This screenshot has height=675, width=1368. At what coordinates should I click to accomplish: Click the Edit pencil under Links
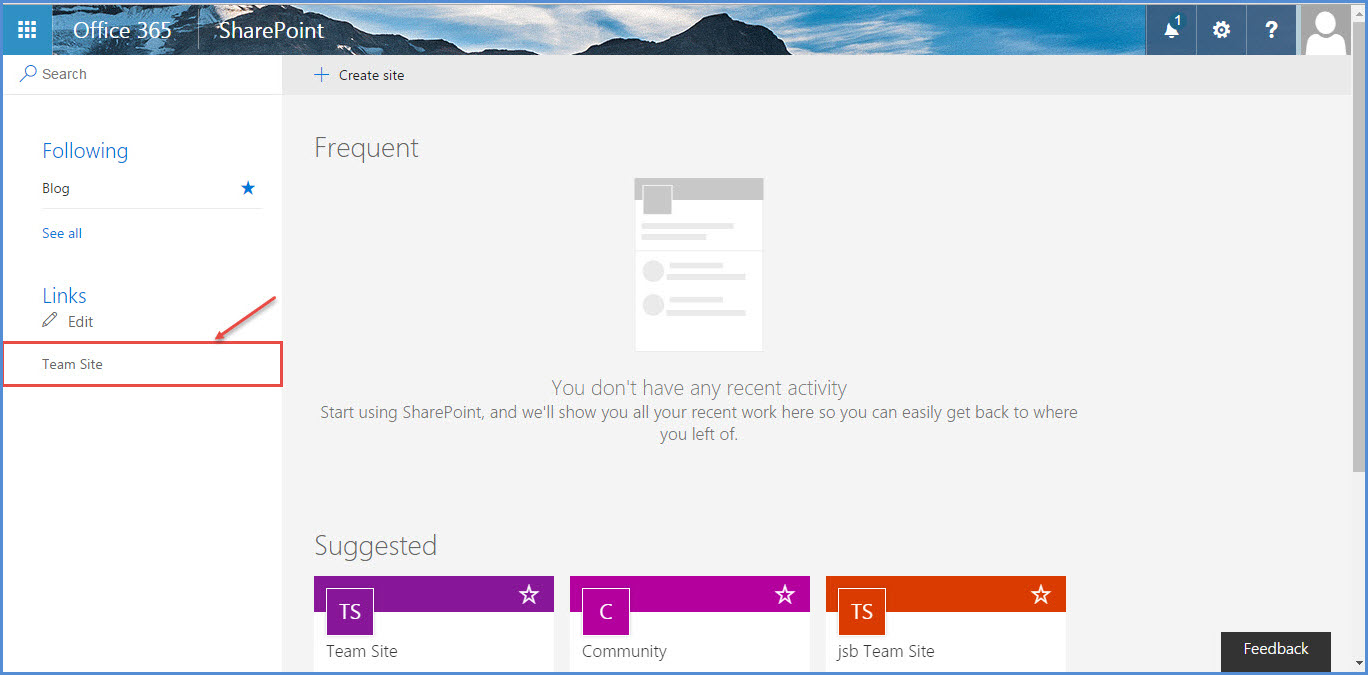pyautogui.click(x=48, y=321)
